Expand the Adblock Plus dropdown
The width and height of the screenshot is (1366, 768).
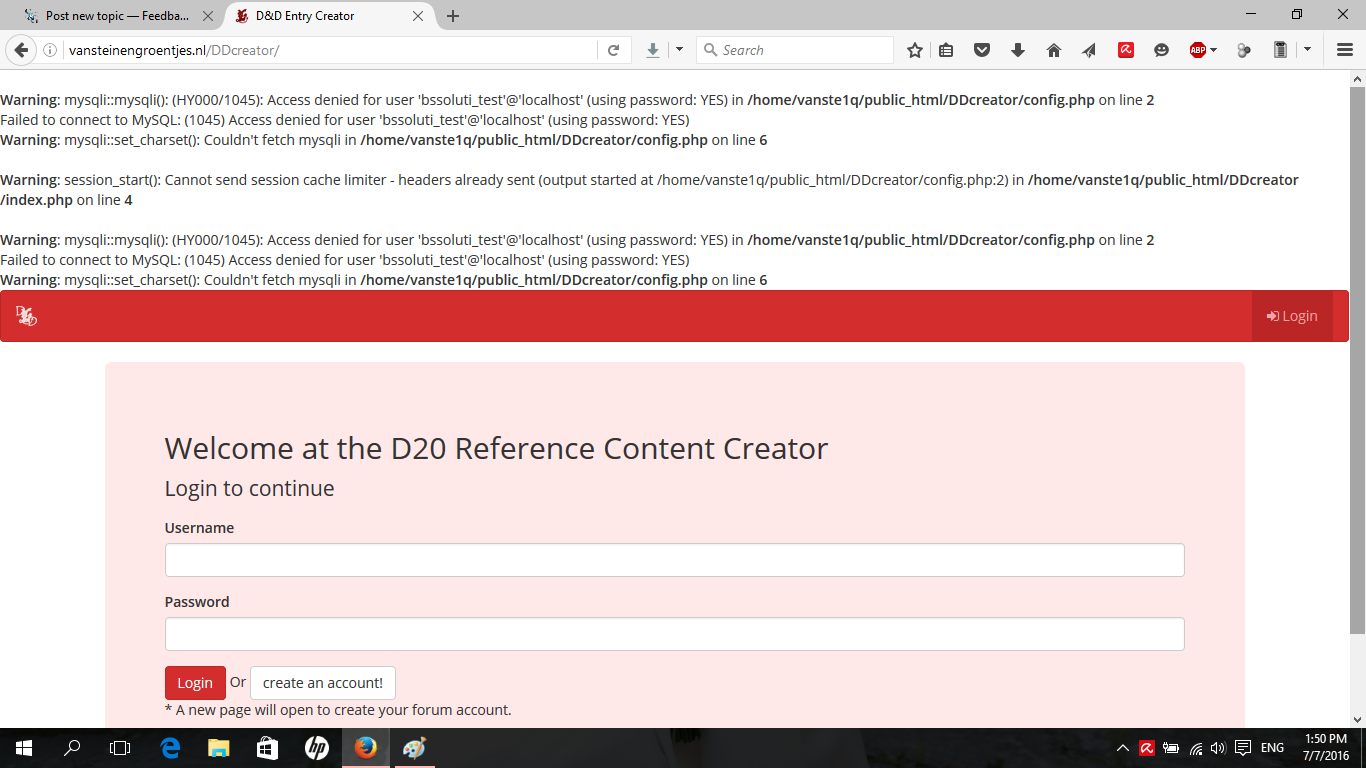1214,50
